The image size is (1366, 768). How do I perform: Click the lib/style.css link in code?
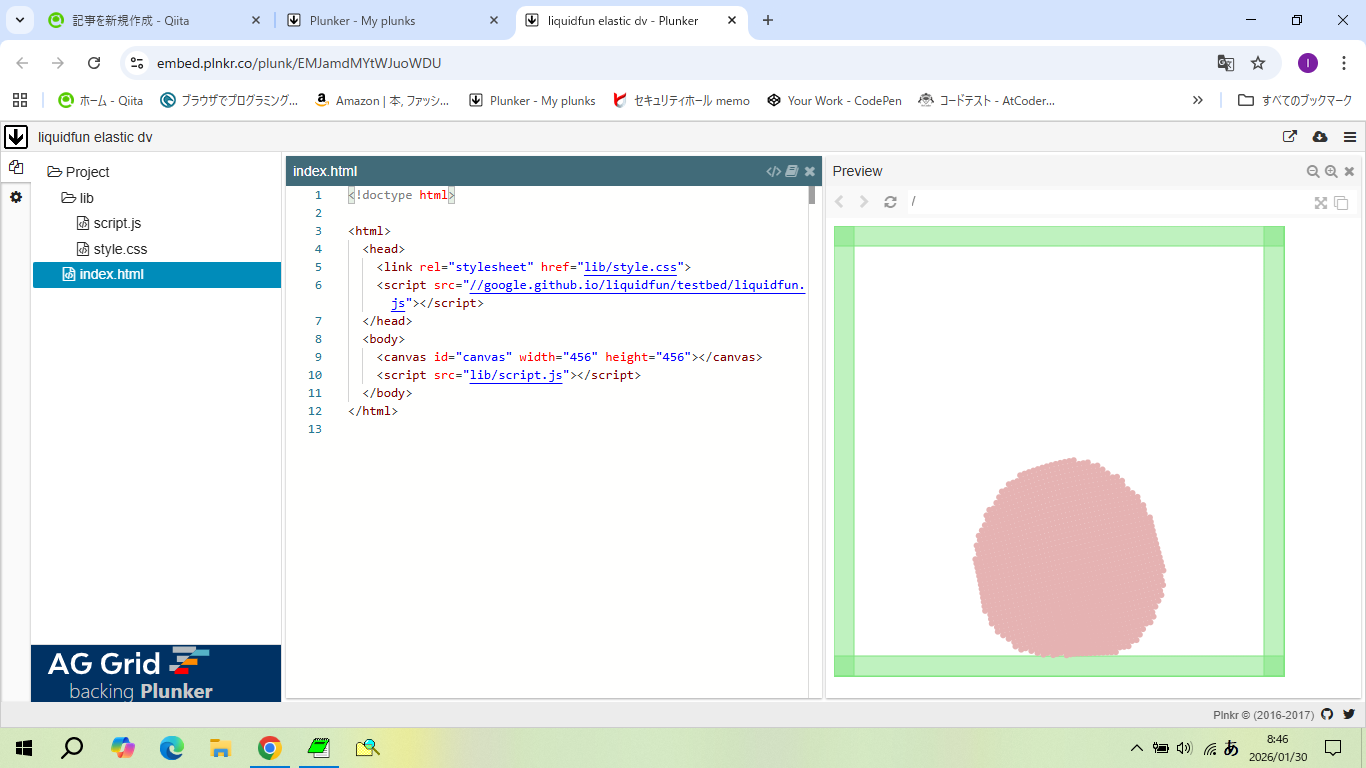(631, 267)
